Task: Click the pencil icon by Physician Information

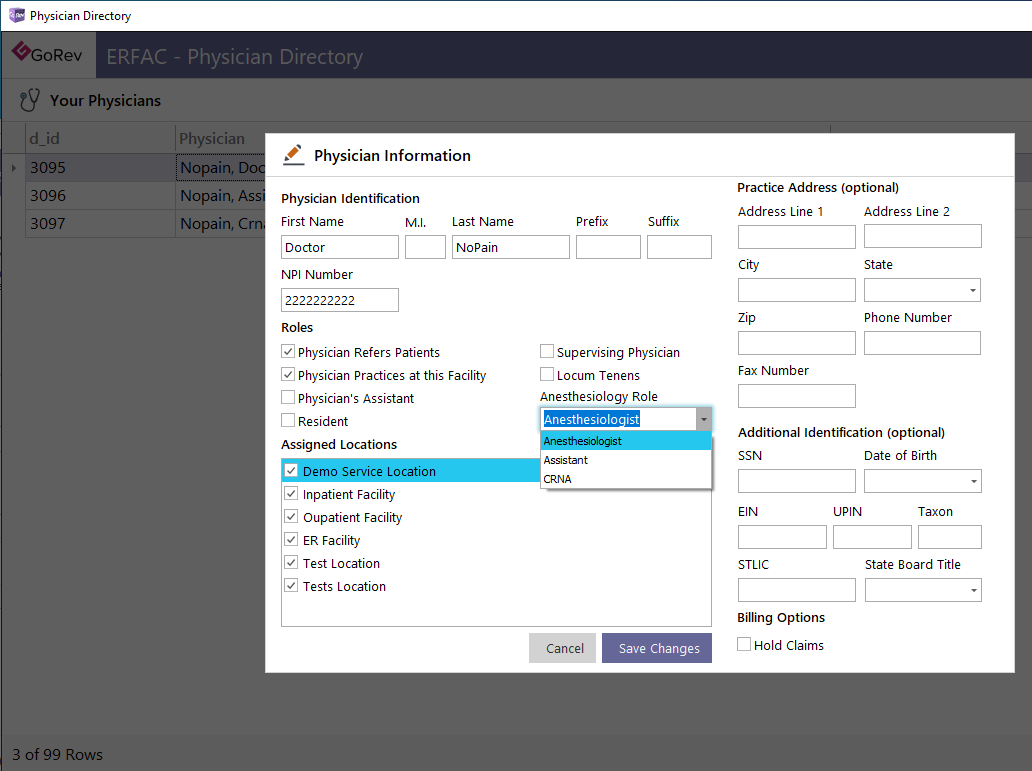Action: tap(294, 155)
